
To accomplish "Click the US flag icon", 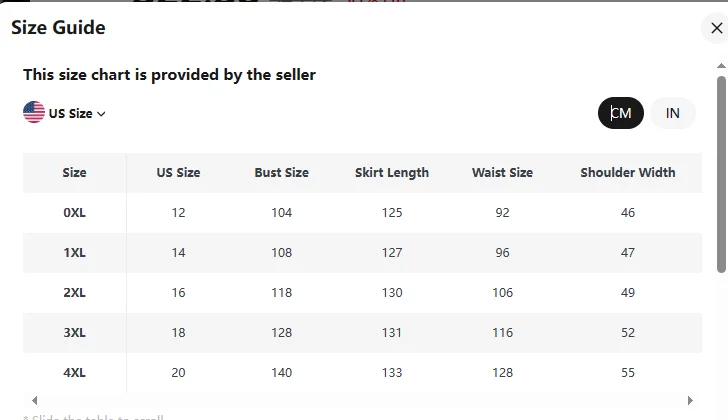I will pos(34,113).
